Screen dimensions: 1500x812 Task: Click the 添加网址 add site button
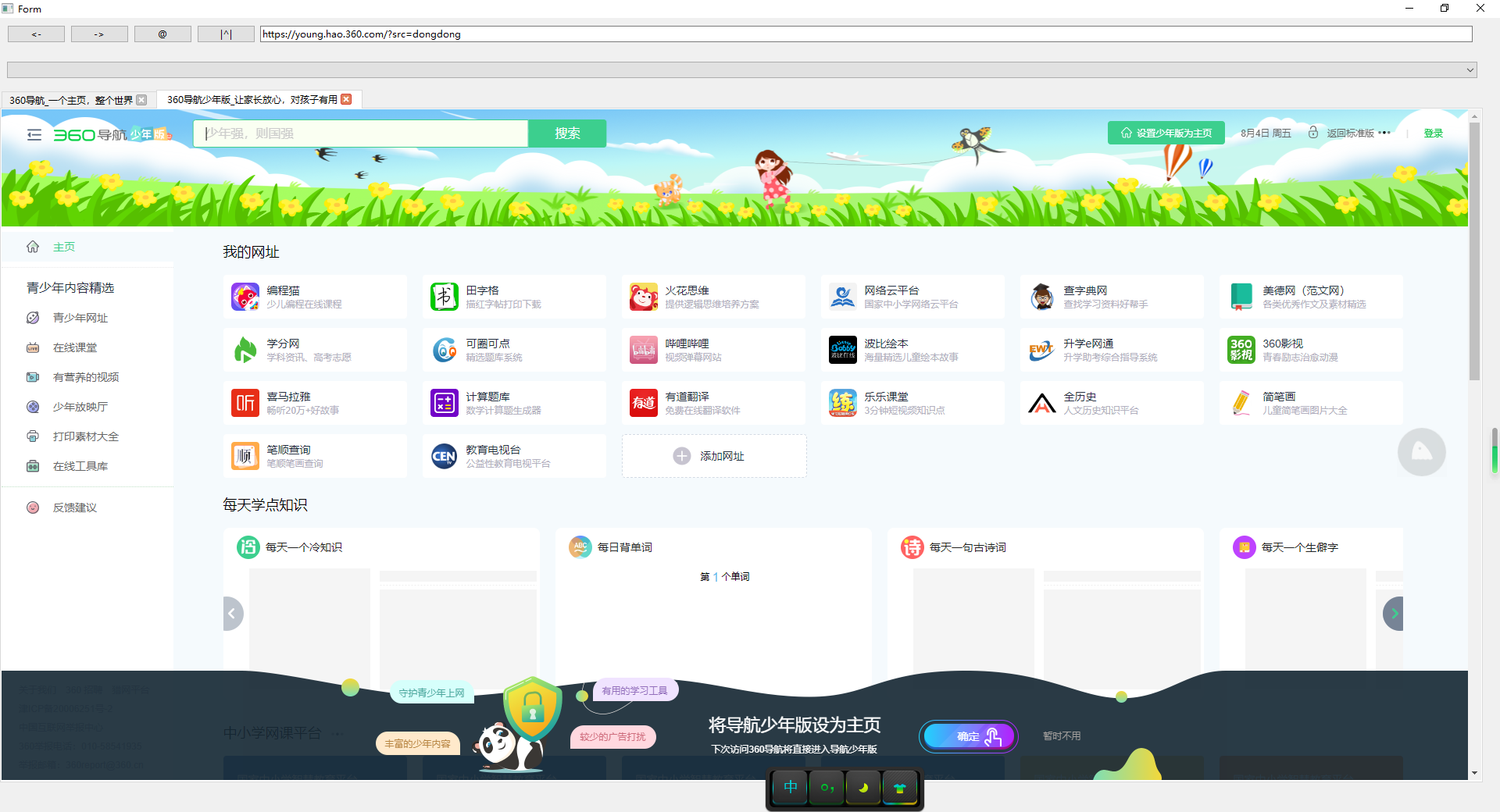pos(714,456)
